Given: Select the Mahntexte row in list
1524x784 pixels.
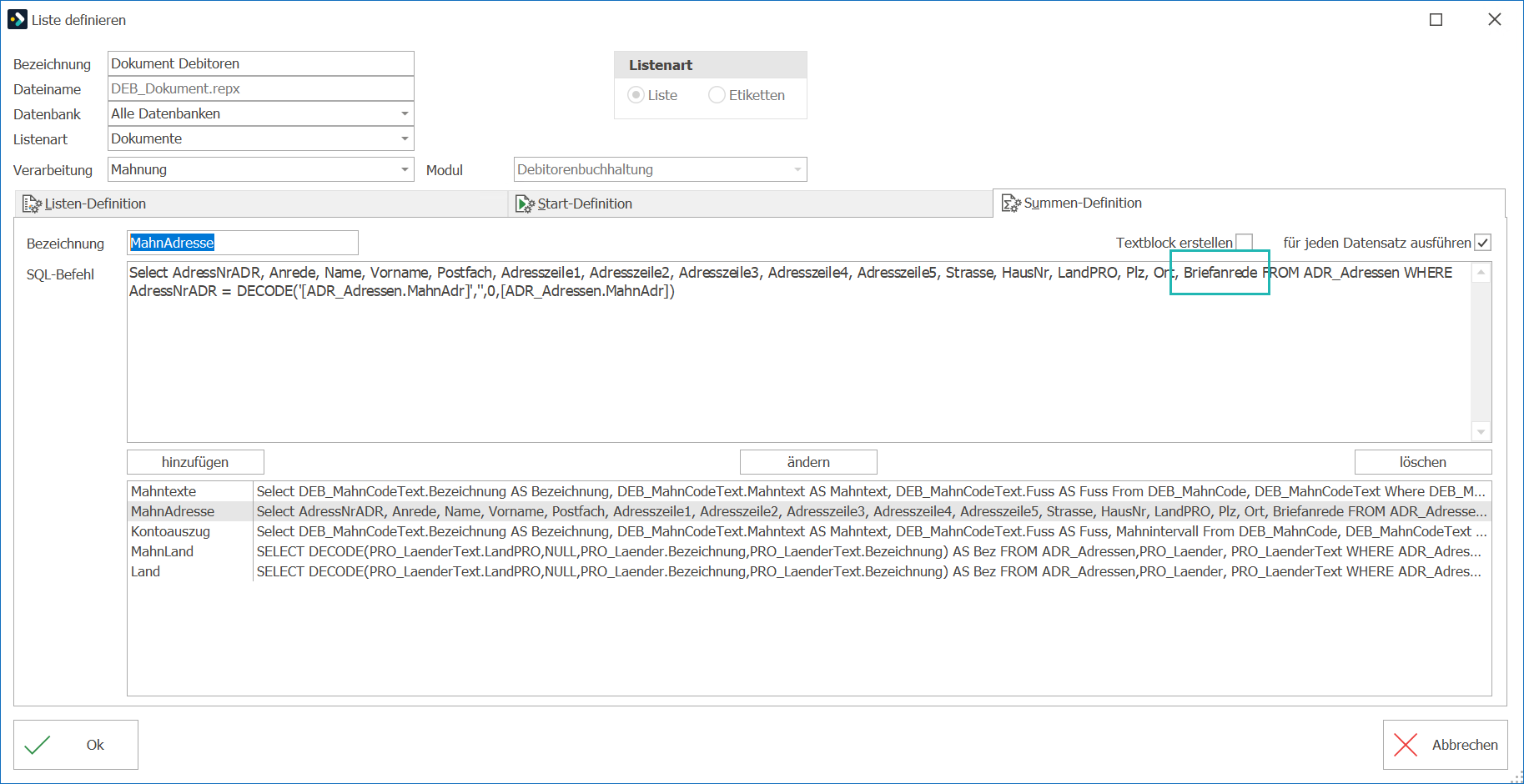Looking at the screenshot, I should tap(809, 491).
